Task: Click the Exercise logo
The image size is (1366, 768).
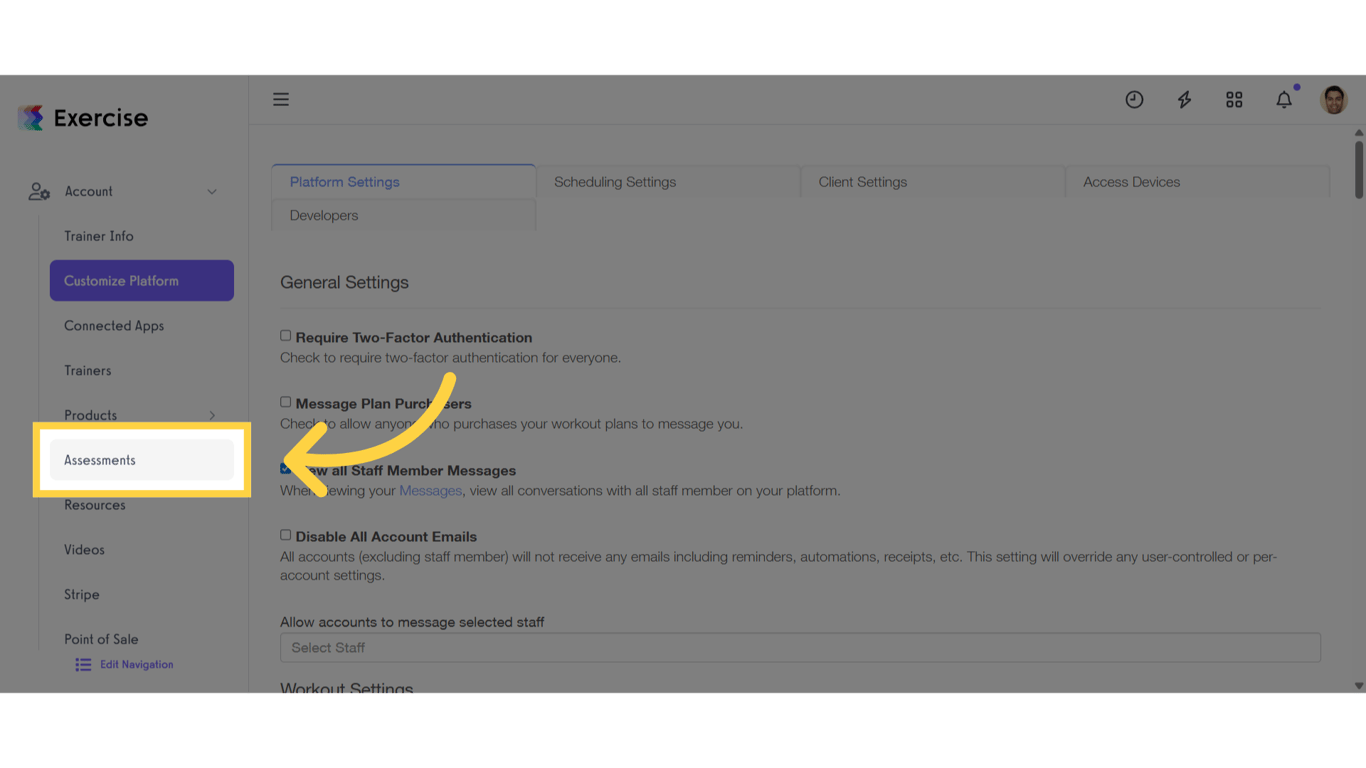Action: pos(82,117)
